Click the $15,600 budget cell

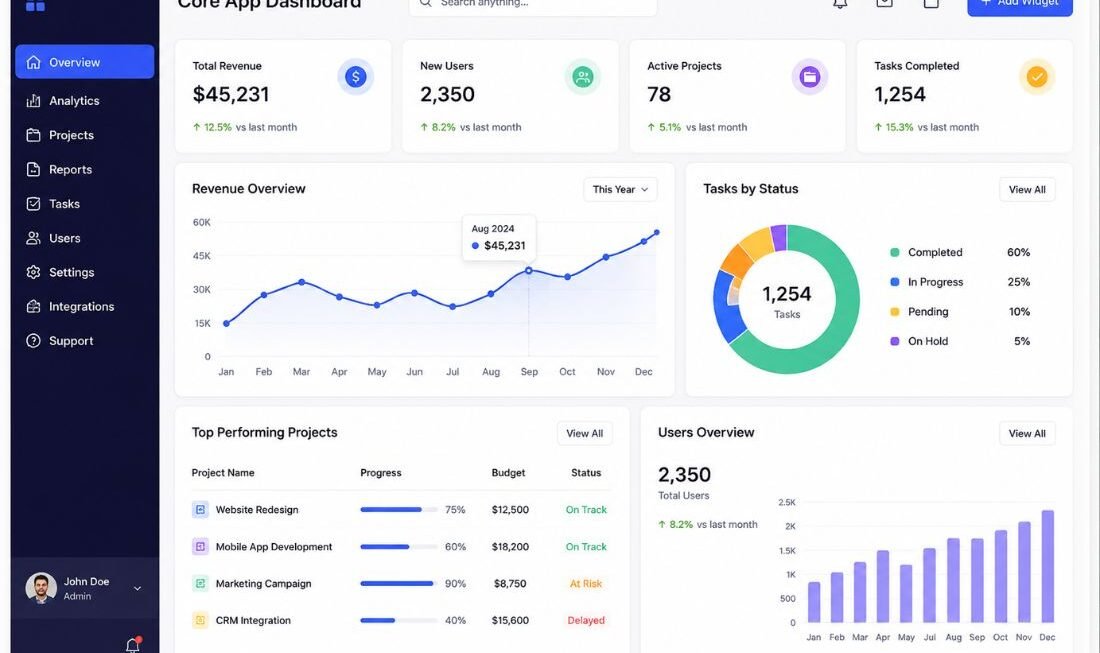click(x=510, y=620)
